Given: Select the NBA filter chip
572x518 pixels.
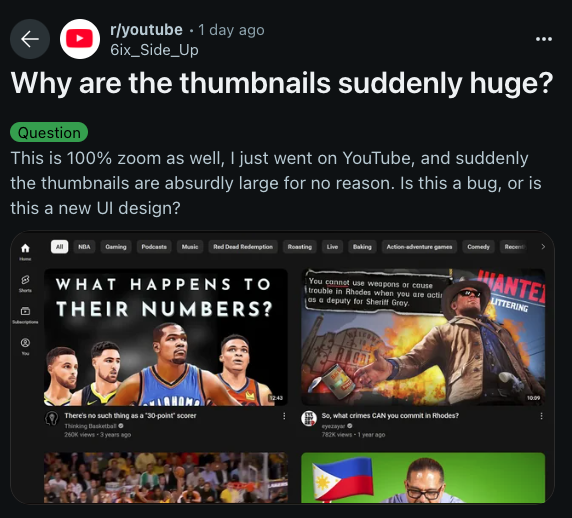Looking at the screenshot, I should 84,247.
